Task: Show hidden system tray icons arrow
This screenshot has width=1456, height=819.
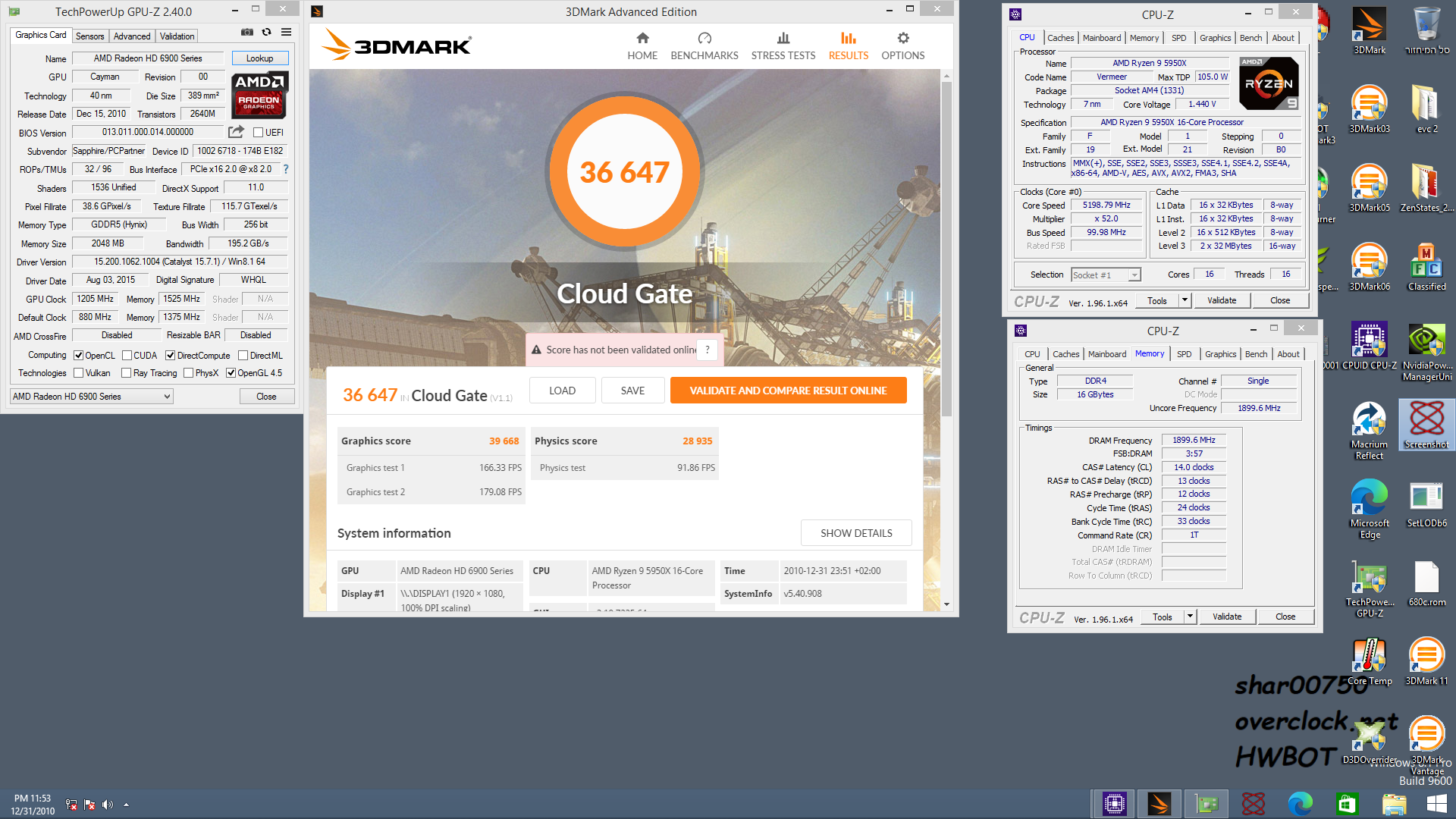Action: 126,805
